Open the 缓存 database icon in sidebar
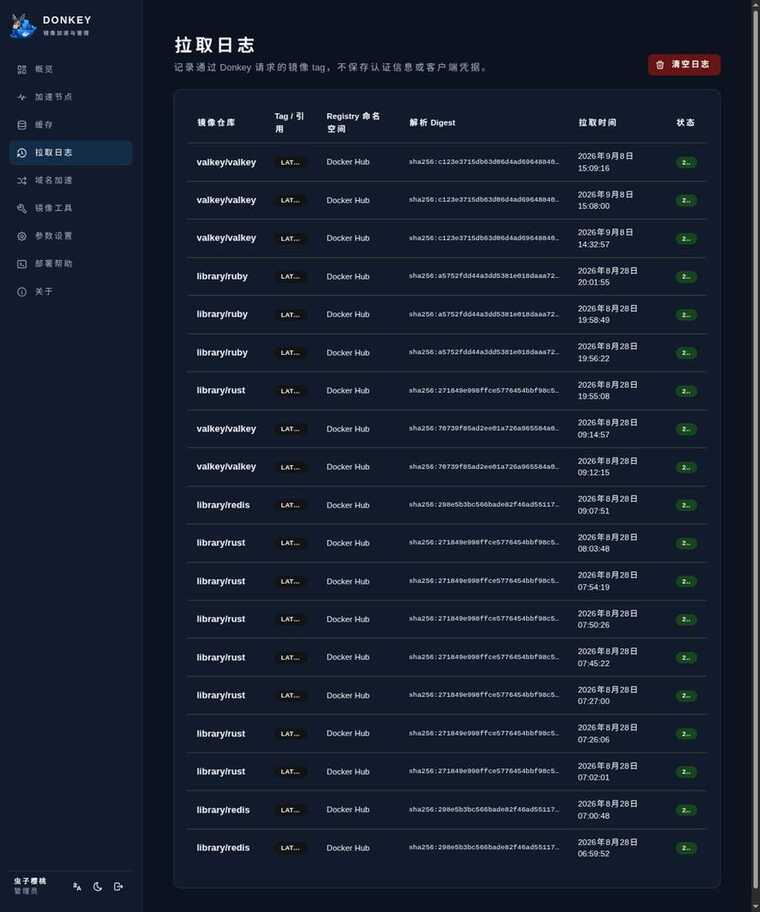The height and width of the screenshot is (912, 760). click(x=22, y=125)
